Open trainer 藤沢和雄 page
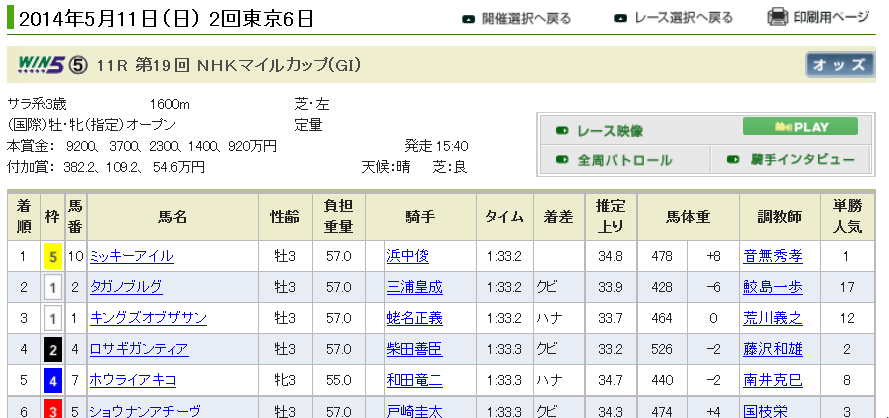 773,349
